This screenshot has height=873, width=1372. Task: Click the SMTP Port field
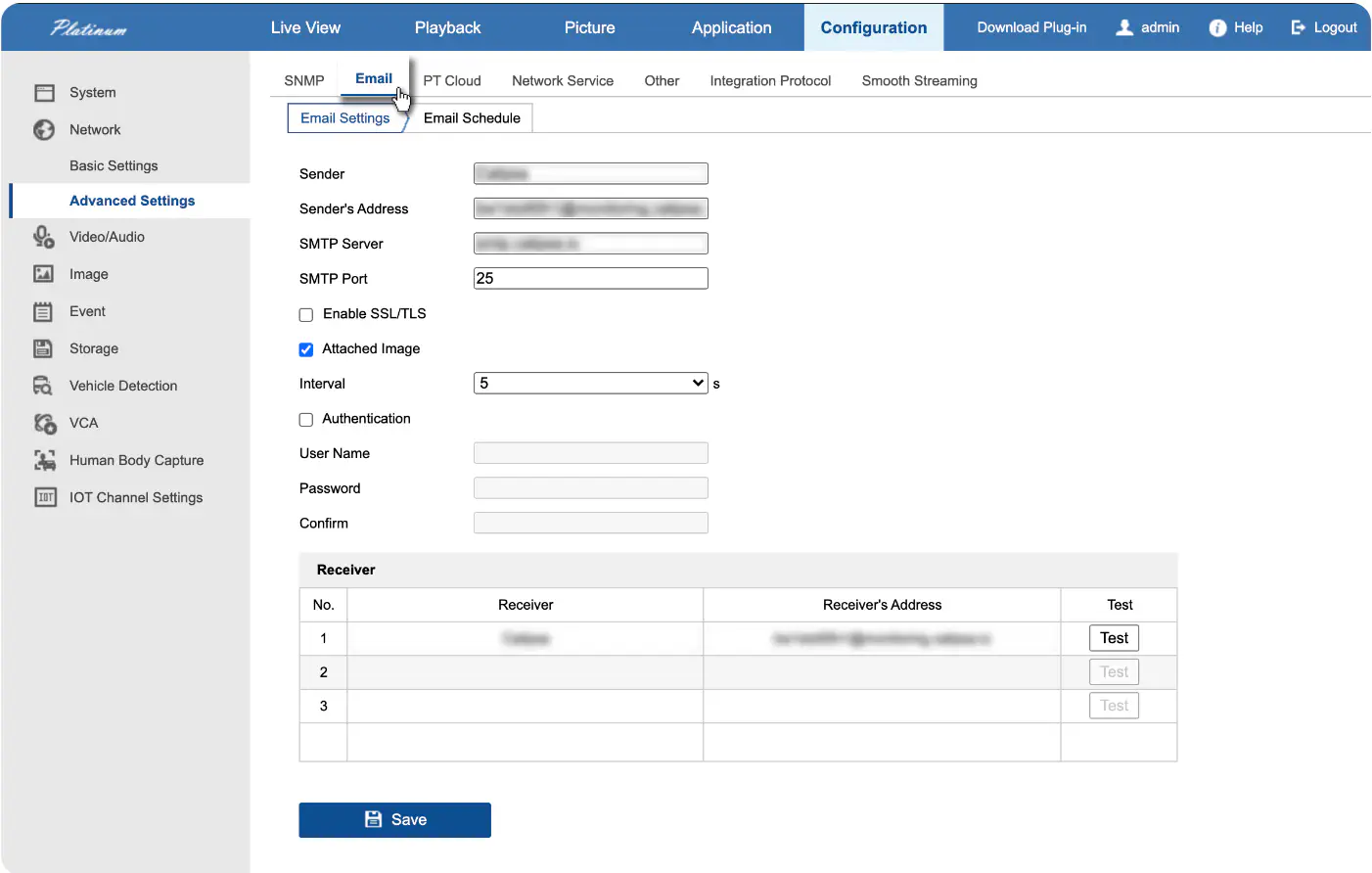coord(591,279)
